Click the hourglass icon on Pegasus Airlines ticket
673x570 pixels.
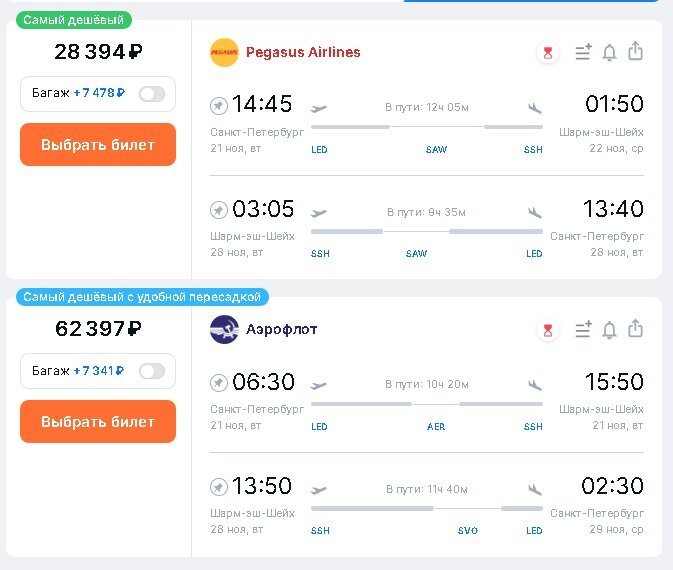(548, 53)
